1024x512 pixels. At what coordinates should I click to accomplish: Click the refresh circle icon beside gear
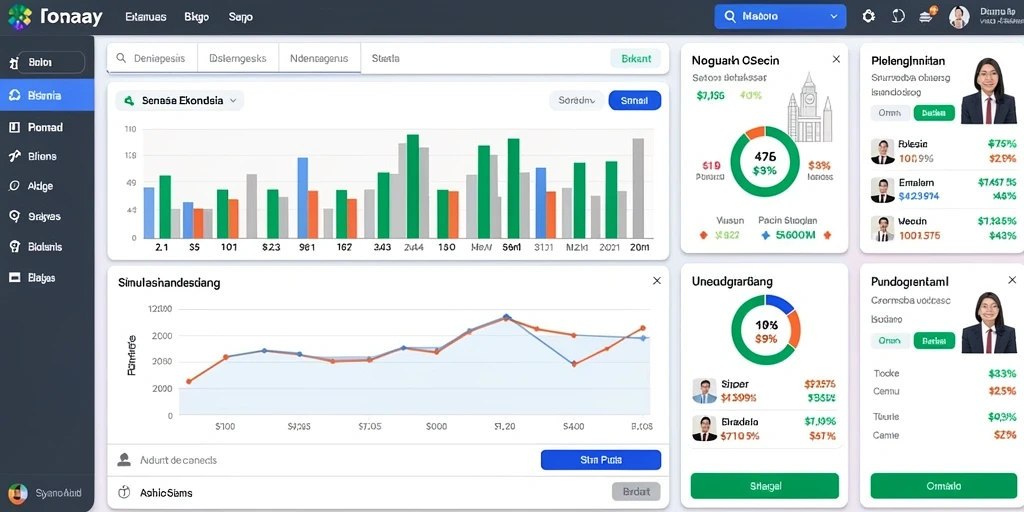(x=899, y=16)
